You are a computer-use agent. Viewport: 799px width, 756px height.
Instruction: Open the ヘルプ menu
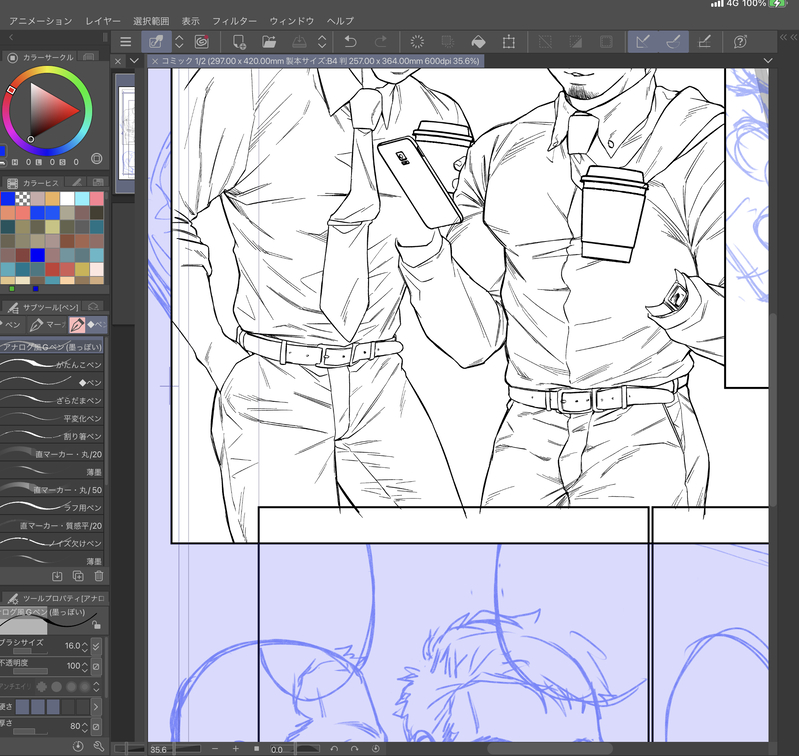(340, 21)
